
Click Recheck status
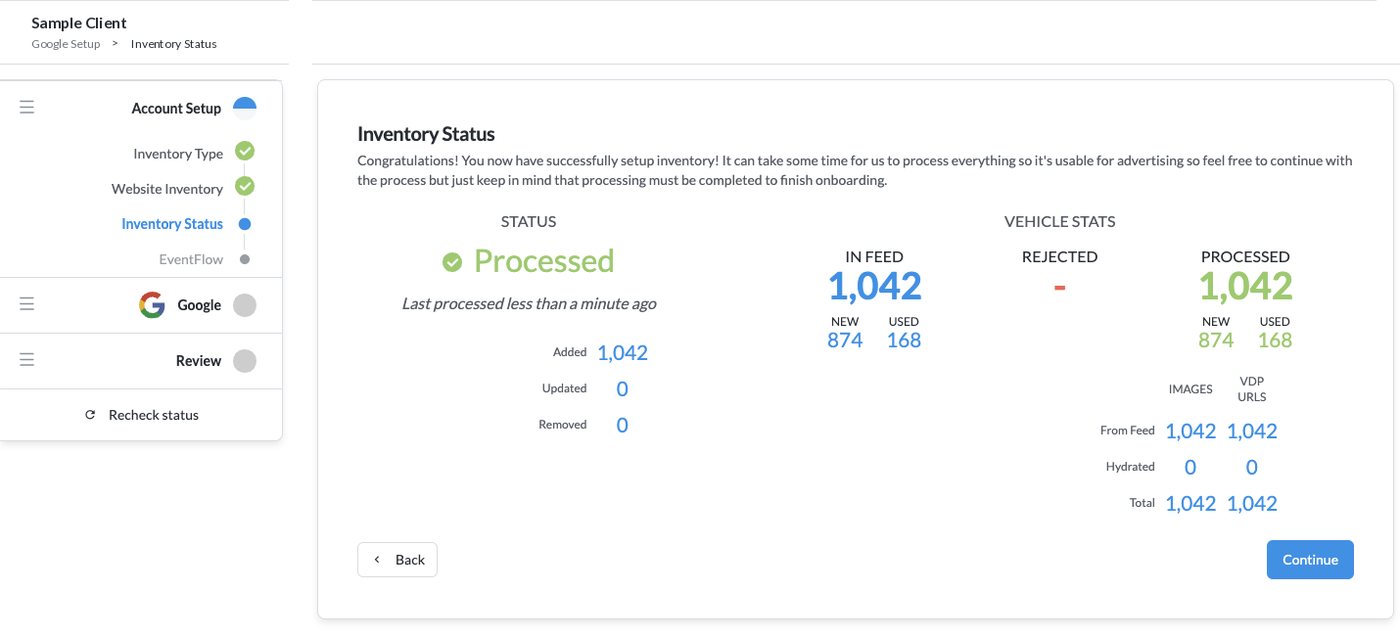141,415
